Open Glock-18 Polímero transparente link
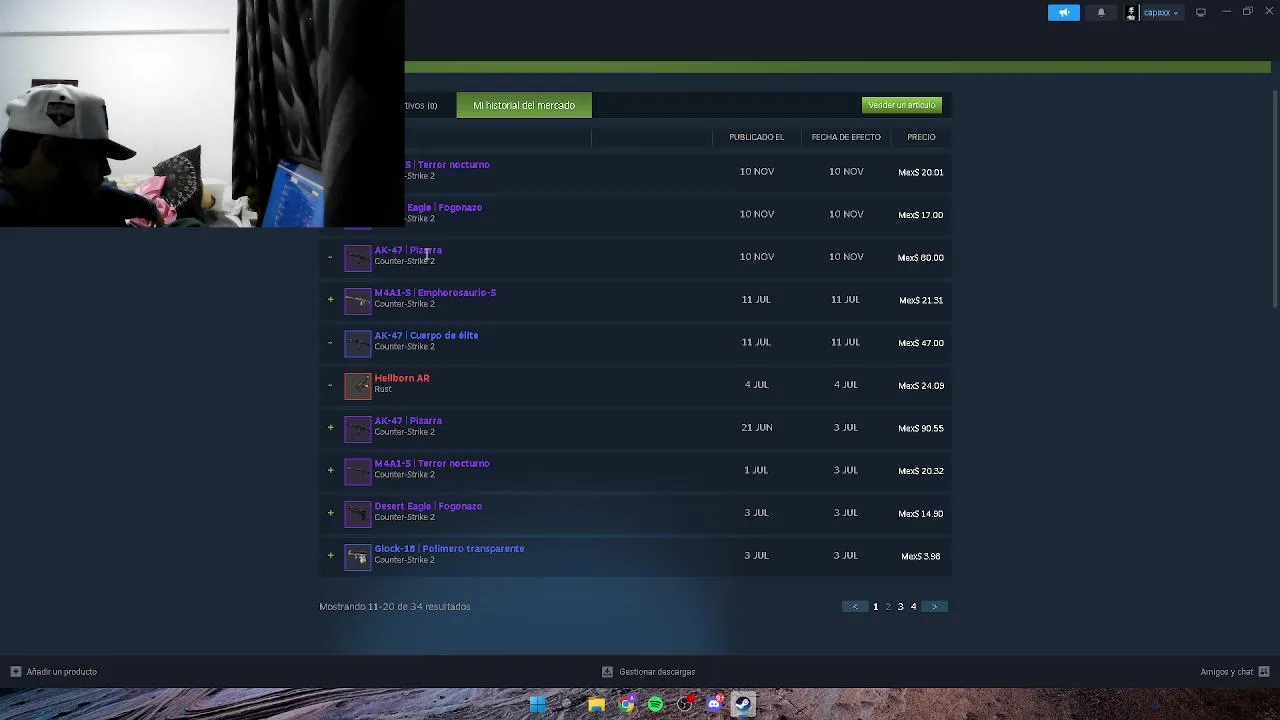The image size is (1280, 720). point(449,549)
